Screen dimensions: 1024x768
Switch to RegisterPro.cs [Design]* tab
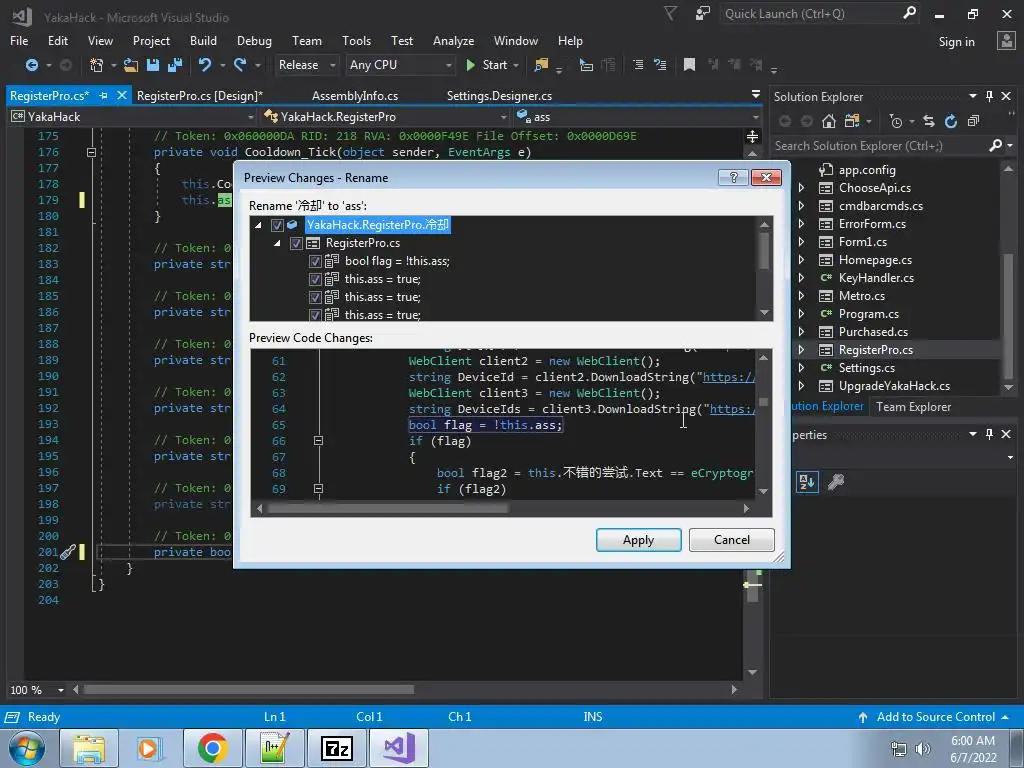200,96
